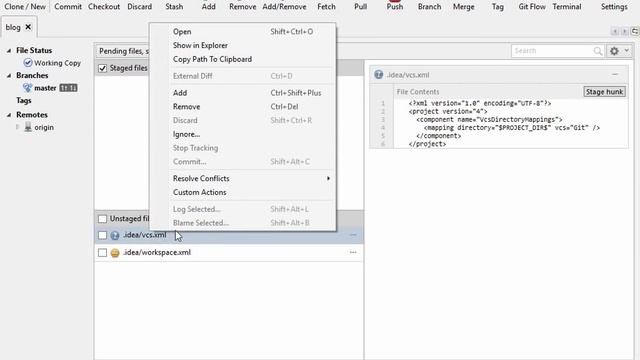Image resolution: width=640 pixels, height=360 pixels.
Task: Click the Discard toolbar button
Action: tap(140, 7)
